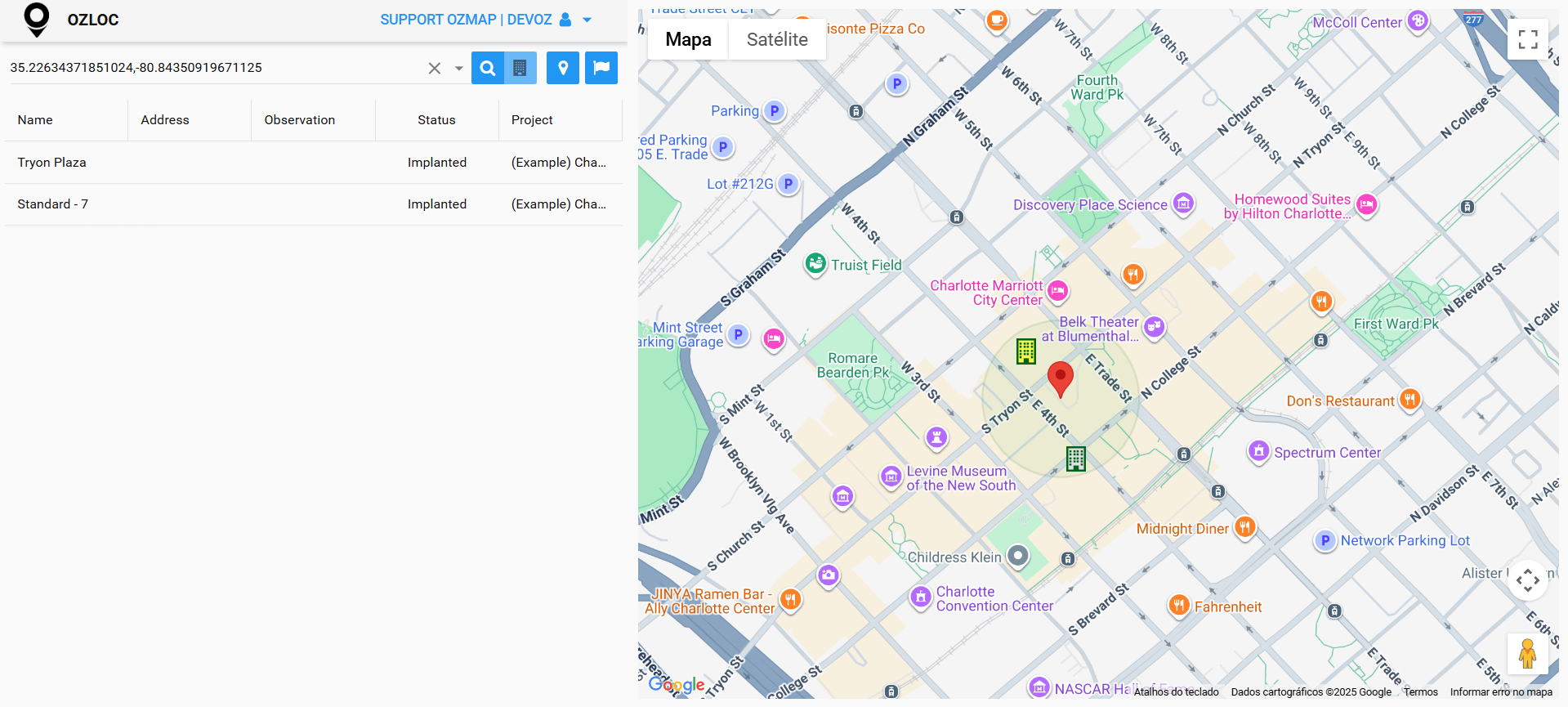
Task: Click Charlotte Marriott City Center hotel icon
Action: click(x=1058, y=290)
